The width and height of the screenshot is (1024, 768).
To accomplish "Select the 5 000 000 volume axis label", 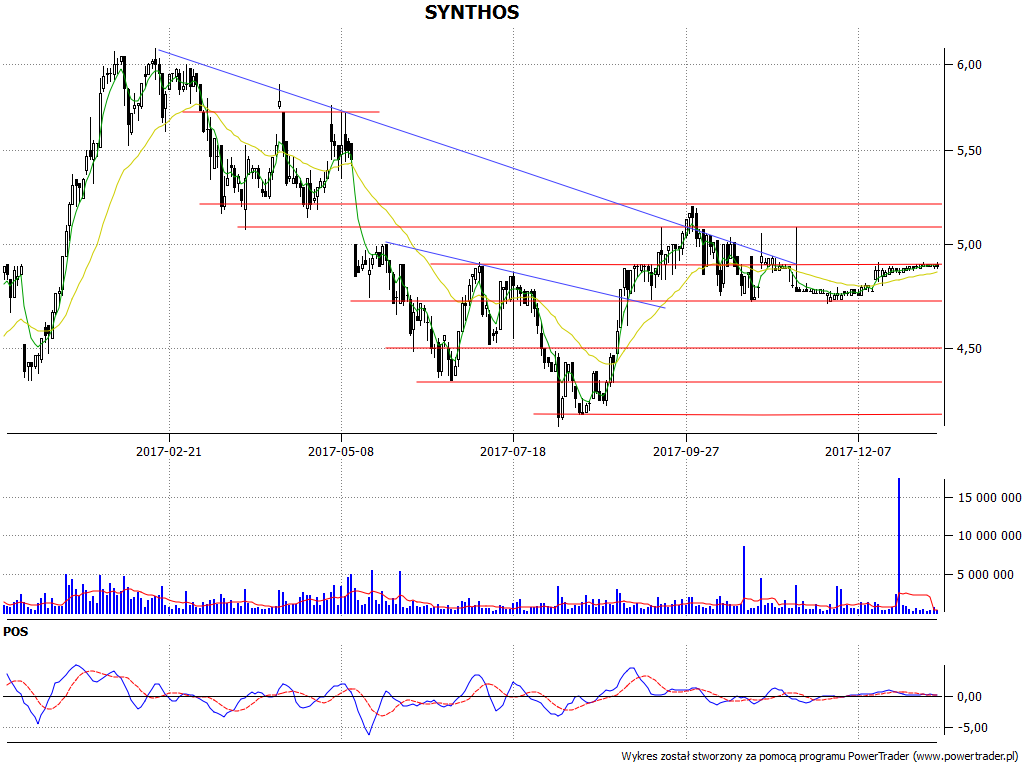I will (x=985, y=575).
